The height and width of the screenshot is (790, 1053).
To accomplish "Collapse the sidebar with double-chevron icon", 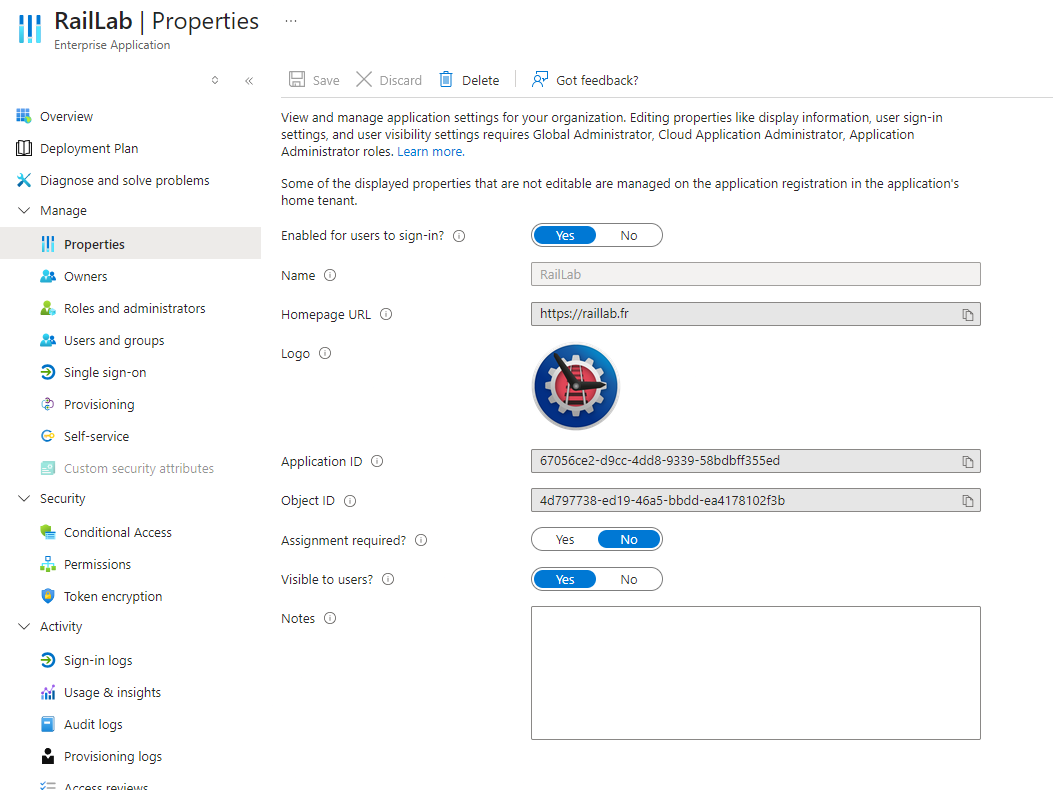I will point(249,81).
